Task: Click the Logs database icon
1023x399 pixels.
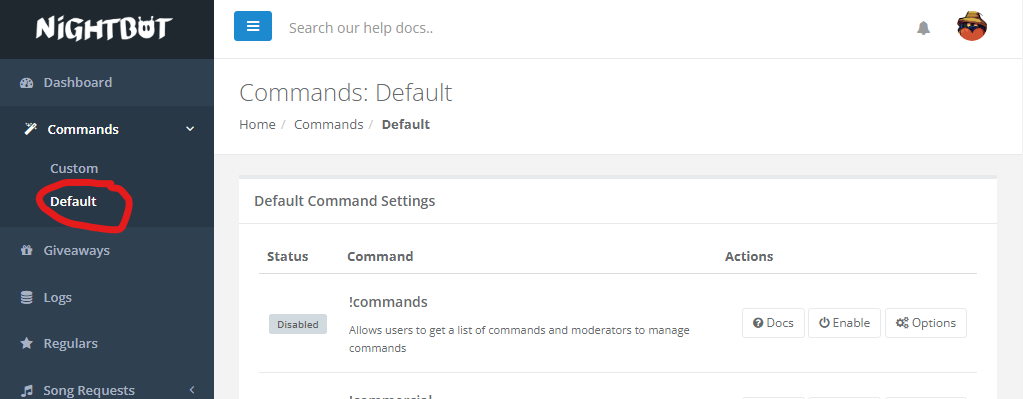Action: 27,297
